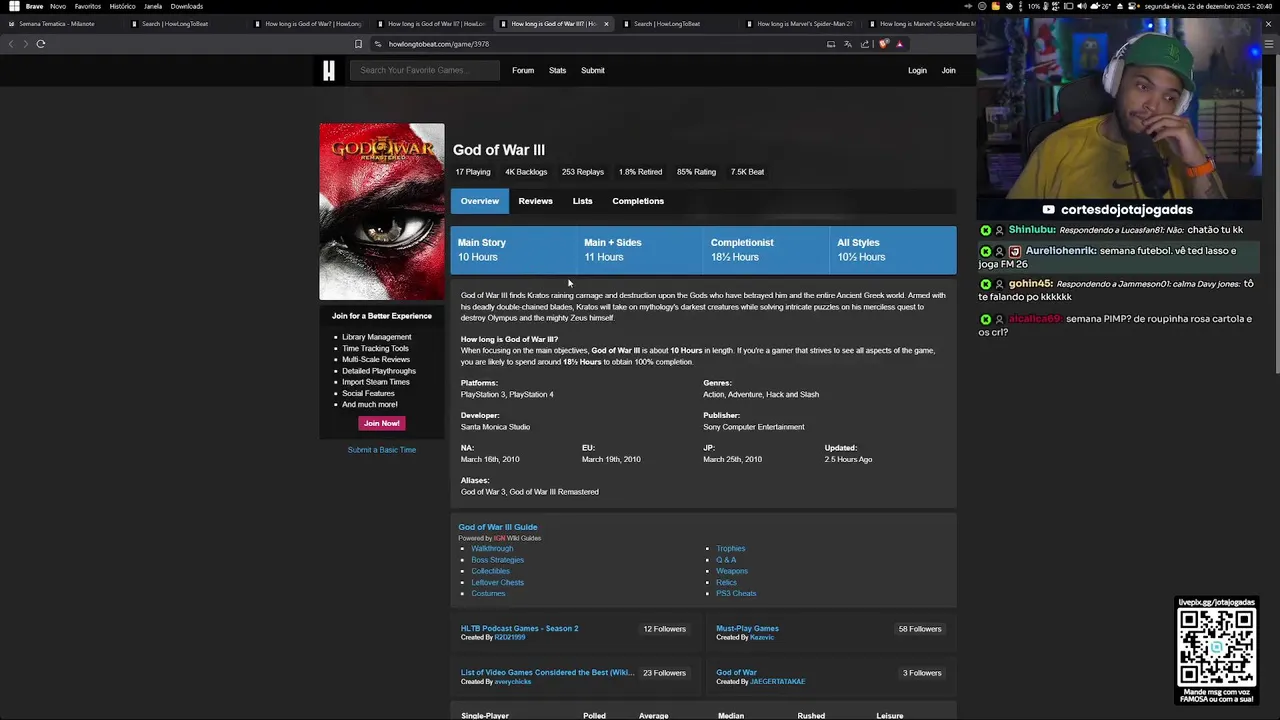Click the bookmark icon in address bar
Image resolution: width=1280 pixels, height=720 pixels.
[358, 44]
